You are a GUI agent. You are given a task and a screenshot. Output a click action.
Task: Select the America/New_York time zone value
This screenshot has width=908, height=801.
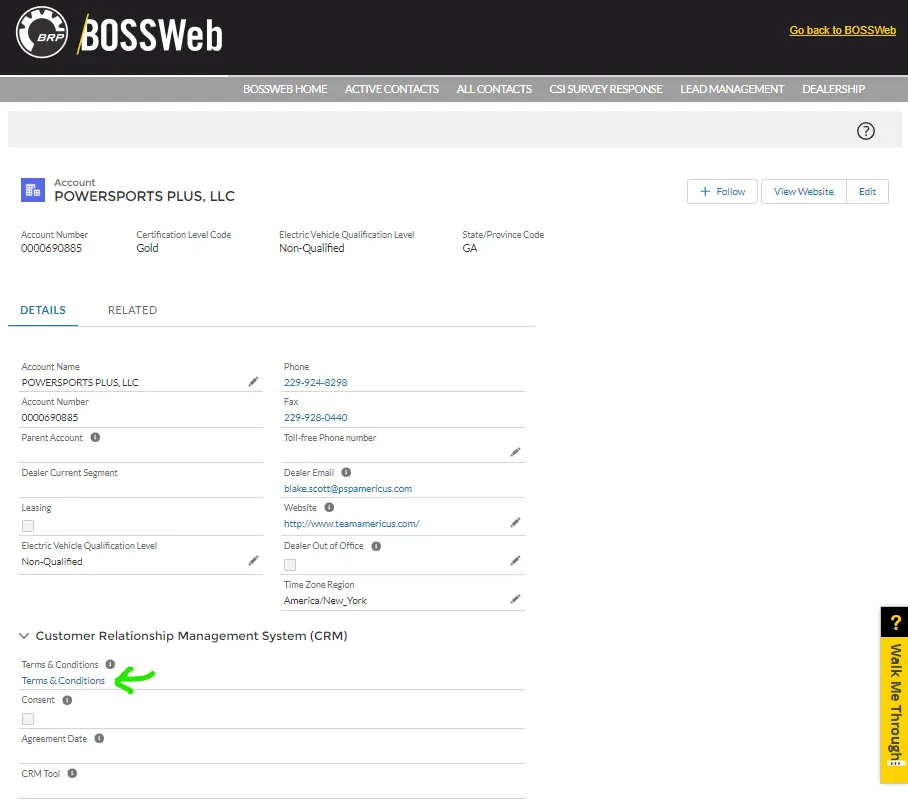coord(325,601)
